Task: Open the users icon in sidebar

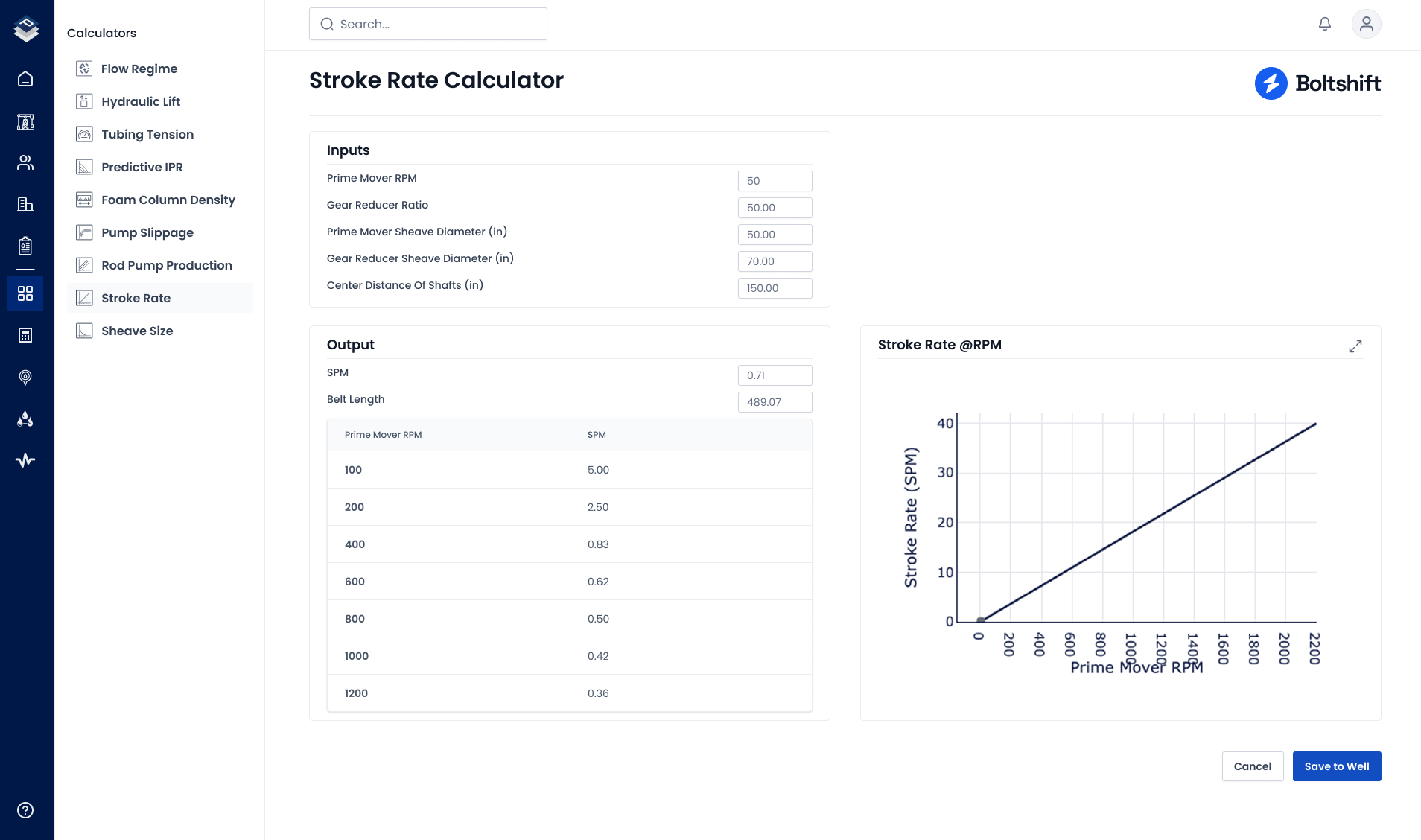Action: click(x=25, y=162)
